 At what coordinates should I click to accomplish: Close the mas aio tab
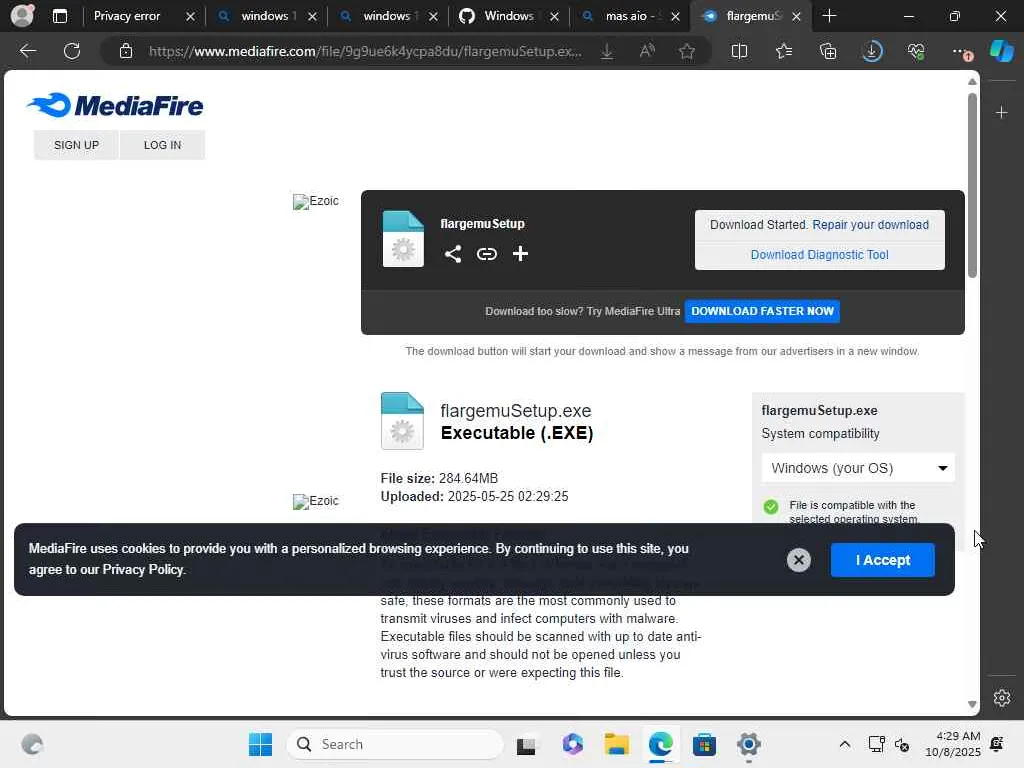click(x=675, y=16)
